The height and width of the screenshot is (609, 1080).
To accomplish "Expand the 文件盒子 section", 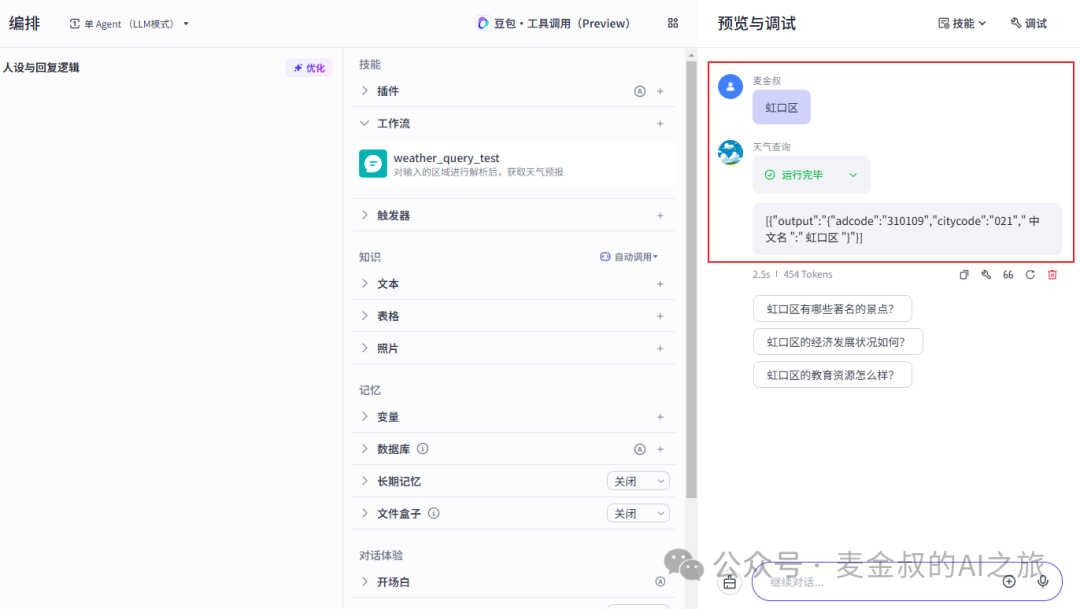I will [x=364, y=513].
